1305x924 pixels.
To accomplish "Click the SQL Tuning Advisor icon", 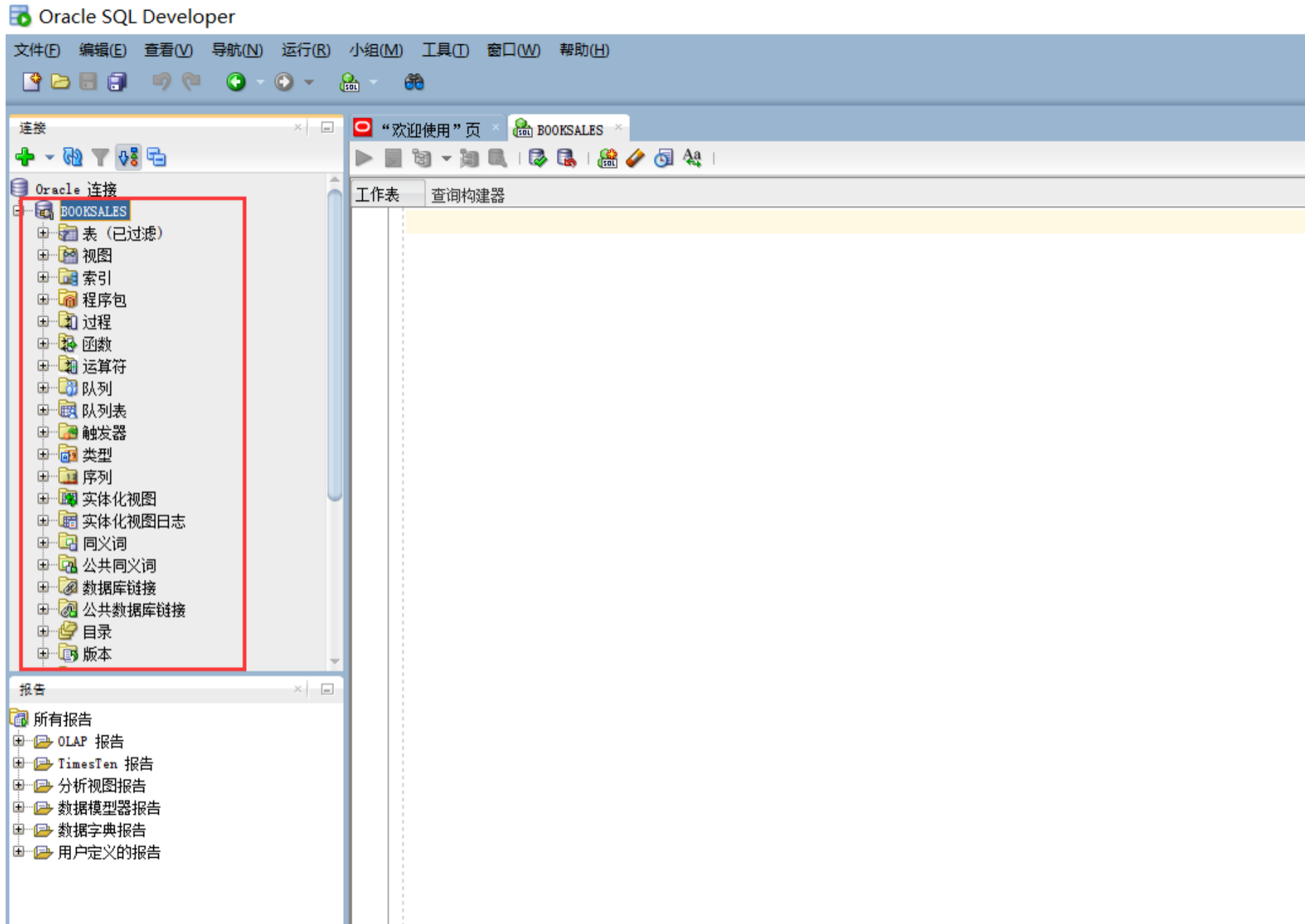I will tap(497, 158).
